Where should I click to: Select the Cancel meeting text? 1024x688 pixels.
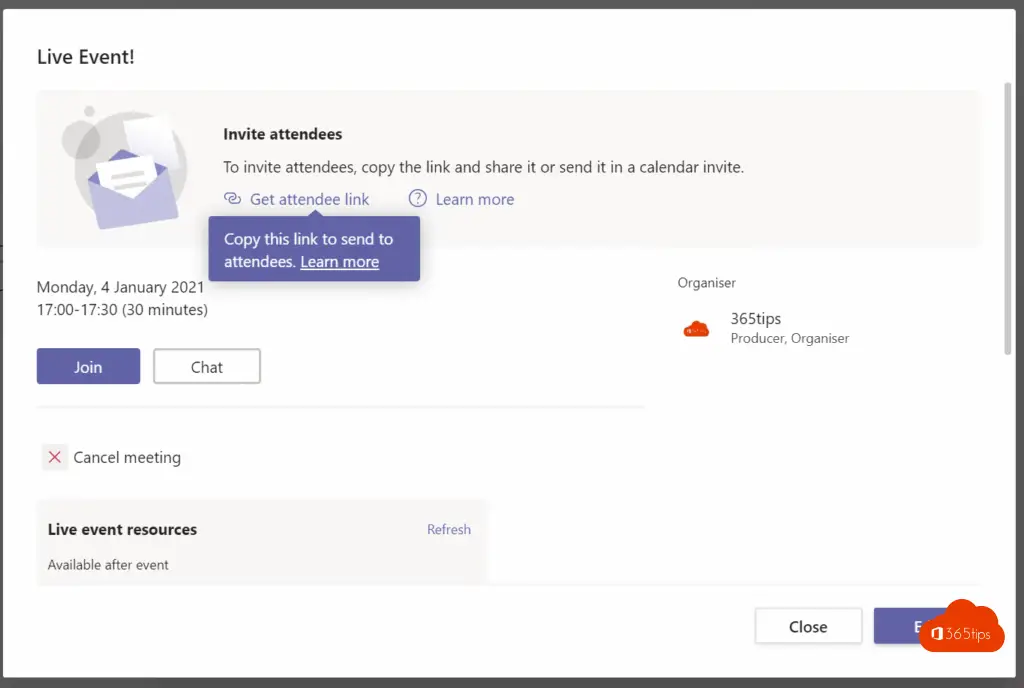click(x=127, y=457)
